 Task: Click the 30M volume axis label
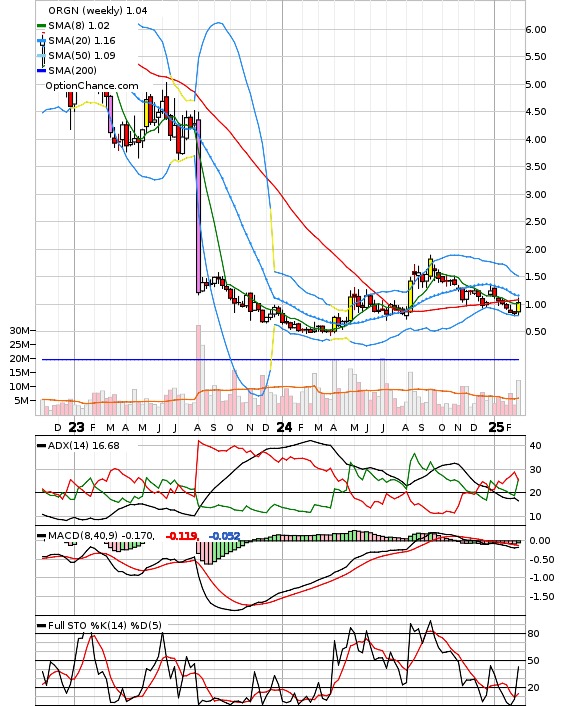19,331
